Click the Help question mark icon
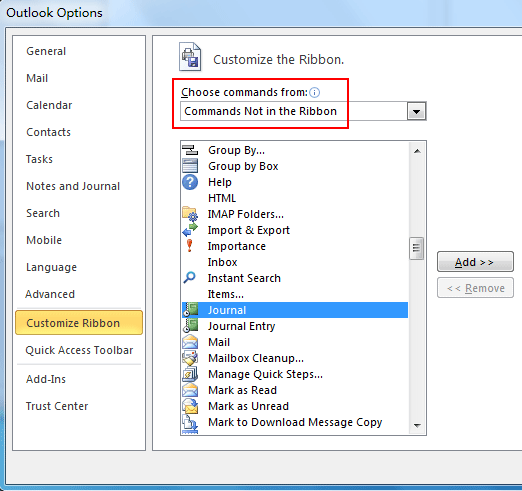 pos(190,182)
